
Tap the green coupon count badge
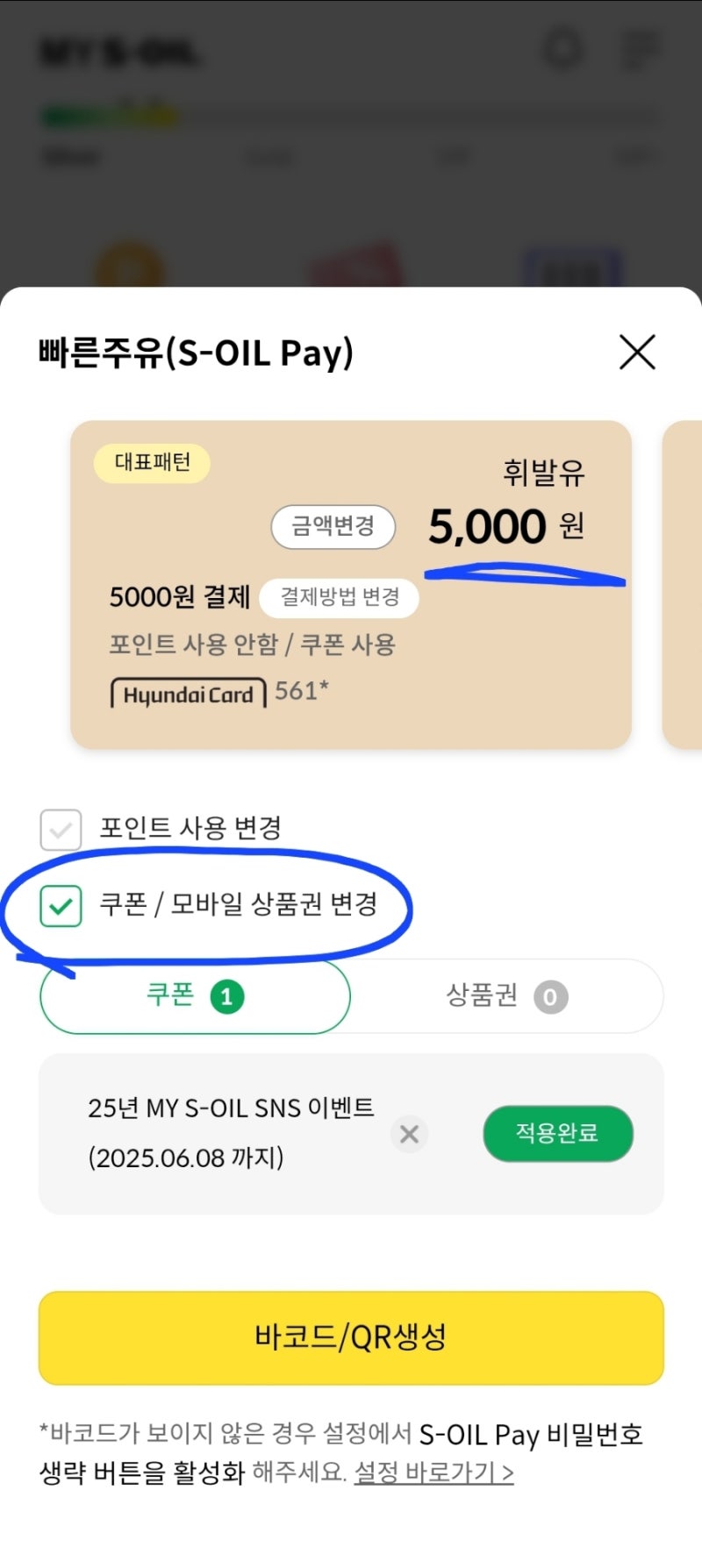pos(226,997)
